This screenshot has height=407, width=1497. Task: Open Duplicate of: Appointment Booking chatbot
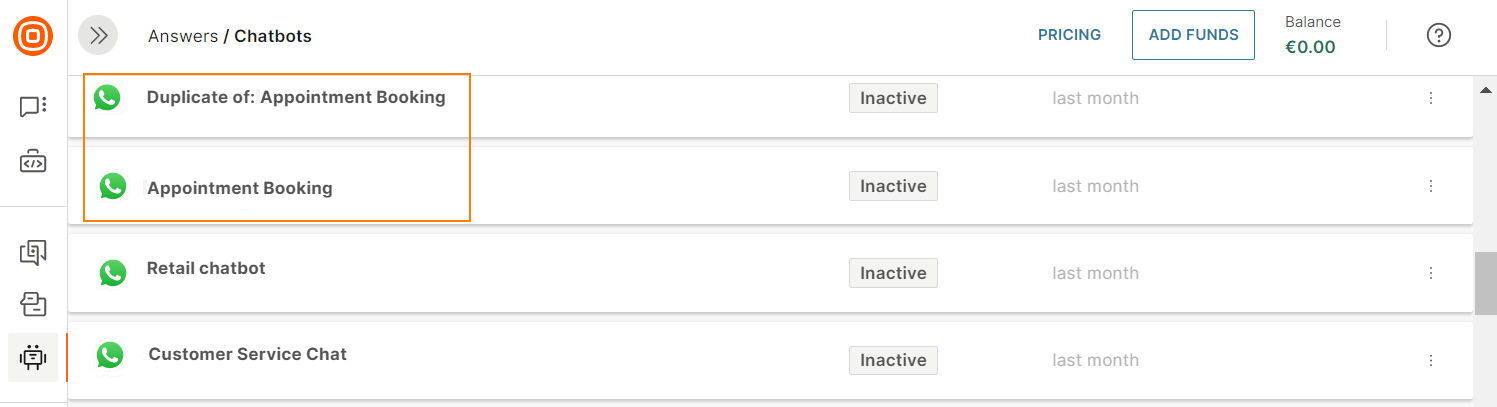295,98
